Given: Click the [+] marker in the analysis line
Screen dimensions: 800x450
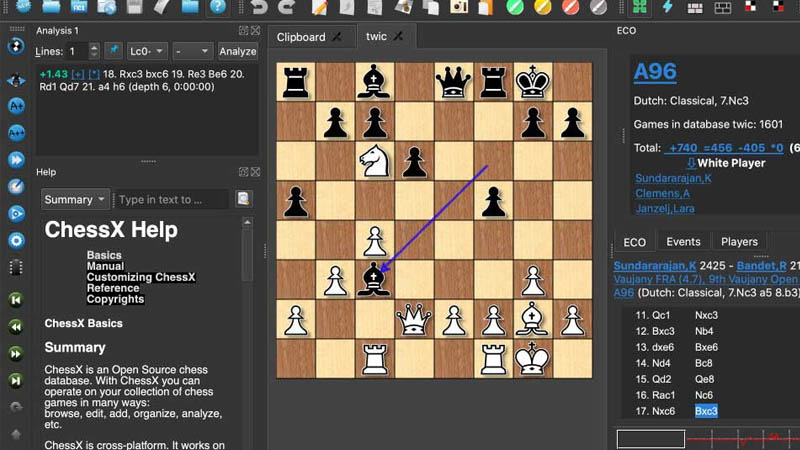Looking at the screenshot, I should 78,74.
